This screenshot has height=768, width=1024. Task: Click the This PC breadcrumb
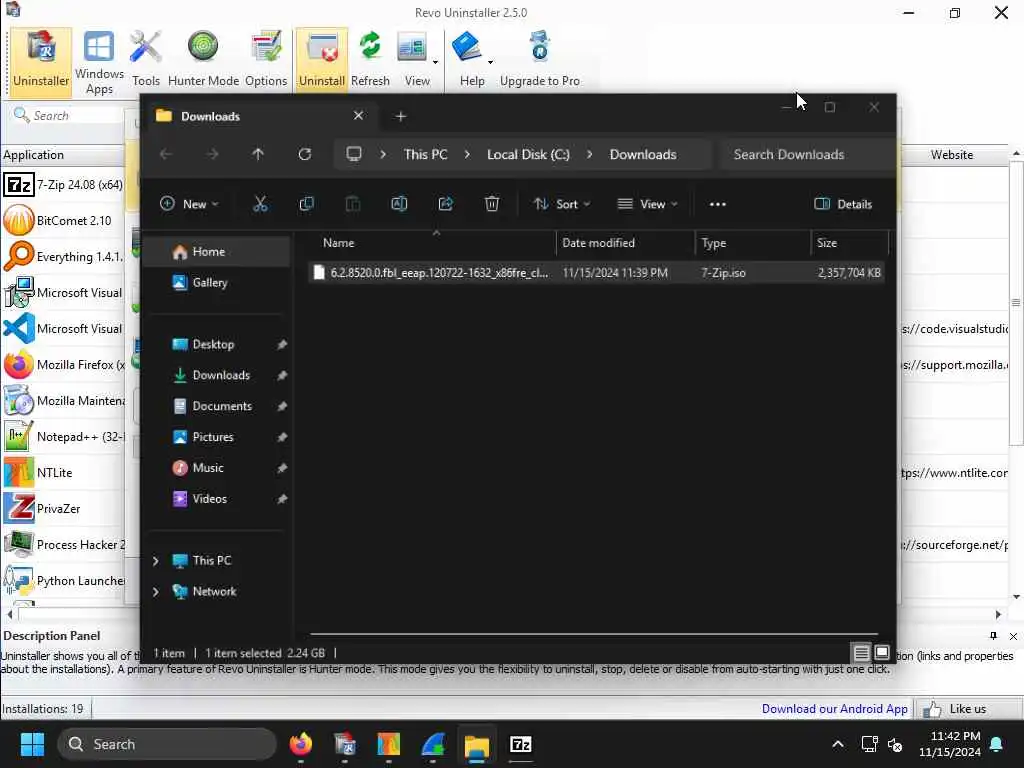[425, 154]
